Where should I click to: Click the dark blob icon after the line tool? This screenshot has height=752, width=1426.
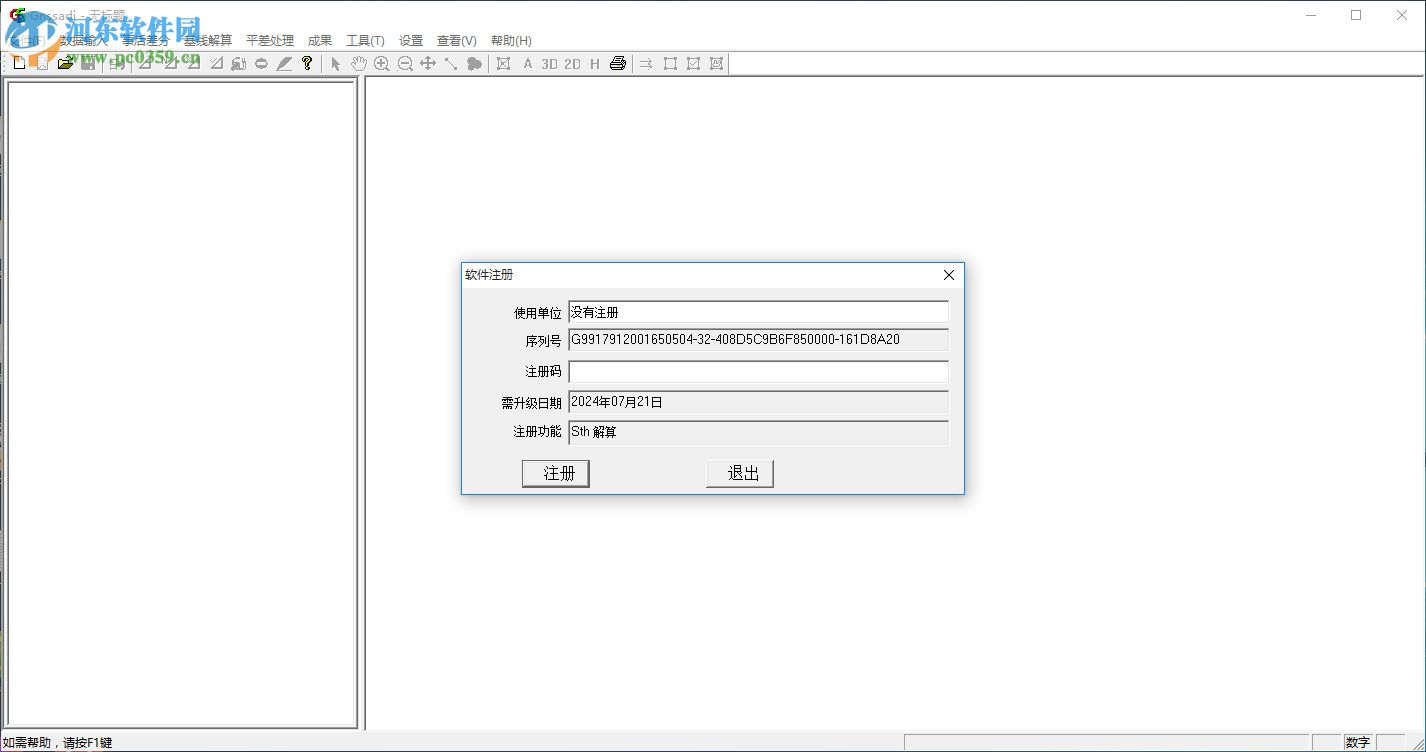pos(474,63)
